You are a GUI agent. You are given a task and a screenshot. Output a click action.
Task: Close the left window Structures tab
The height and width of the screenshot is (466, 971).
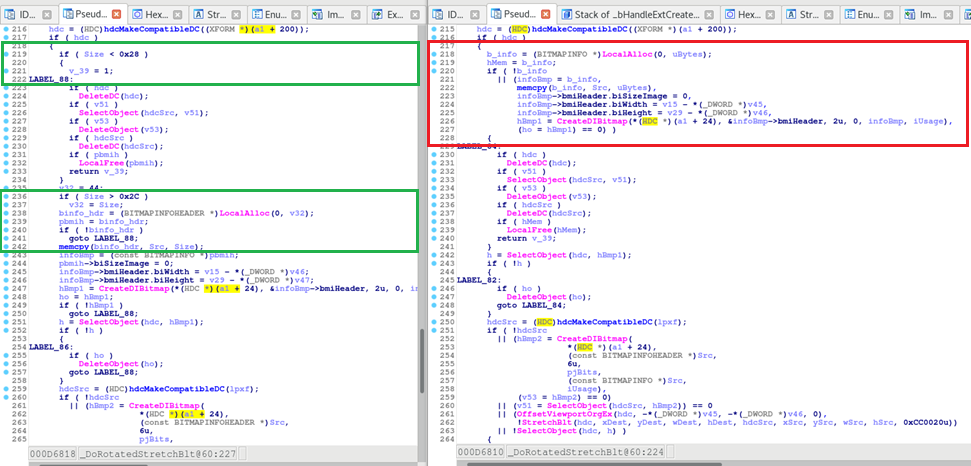pos(237,14)
